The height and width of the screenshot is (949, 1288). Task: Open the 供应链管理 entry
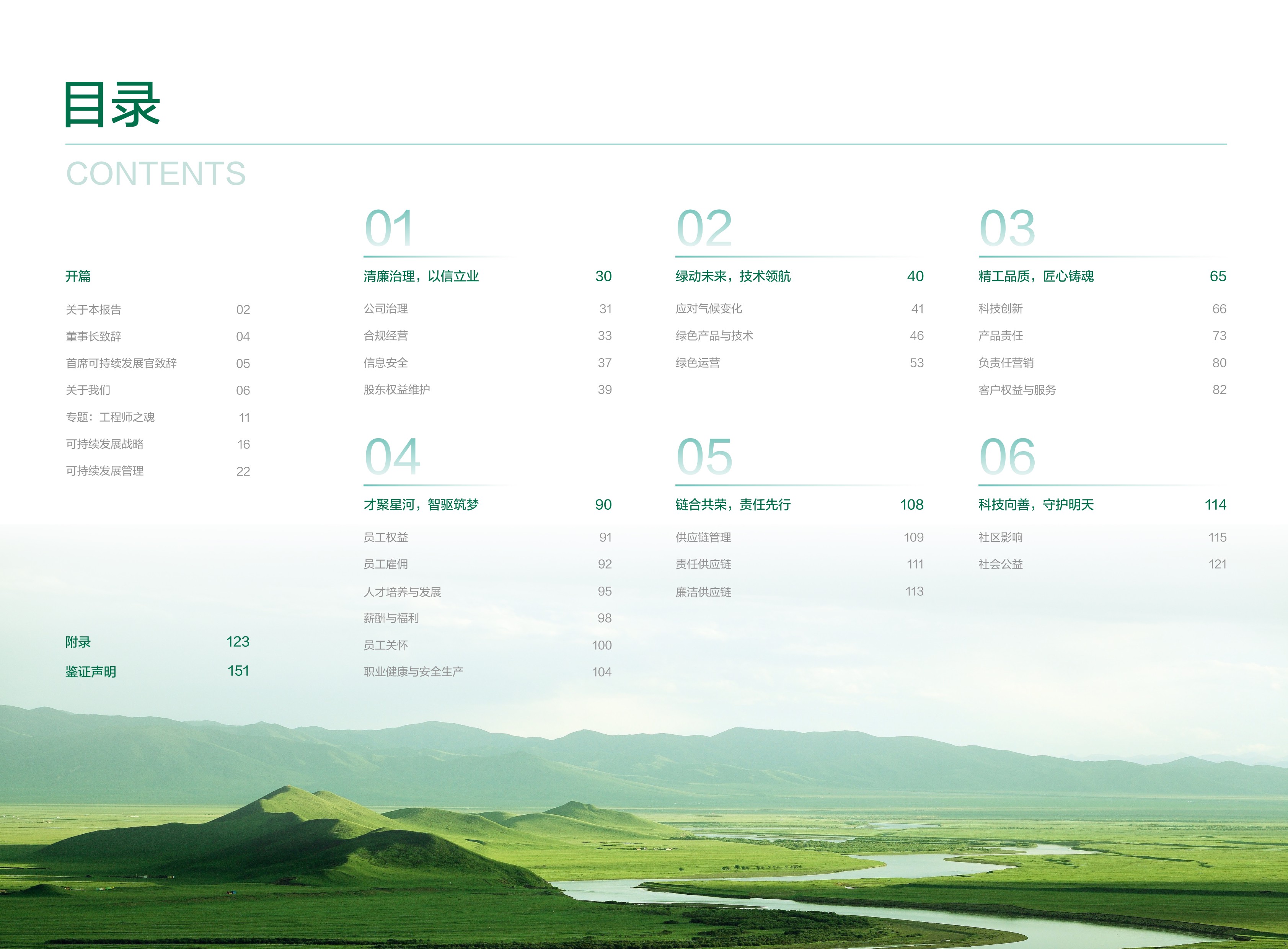point(703,538)
